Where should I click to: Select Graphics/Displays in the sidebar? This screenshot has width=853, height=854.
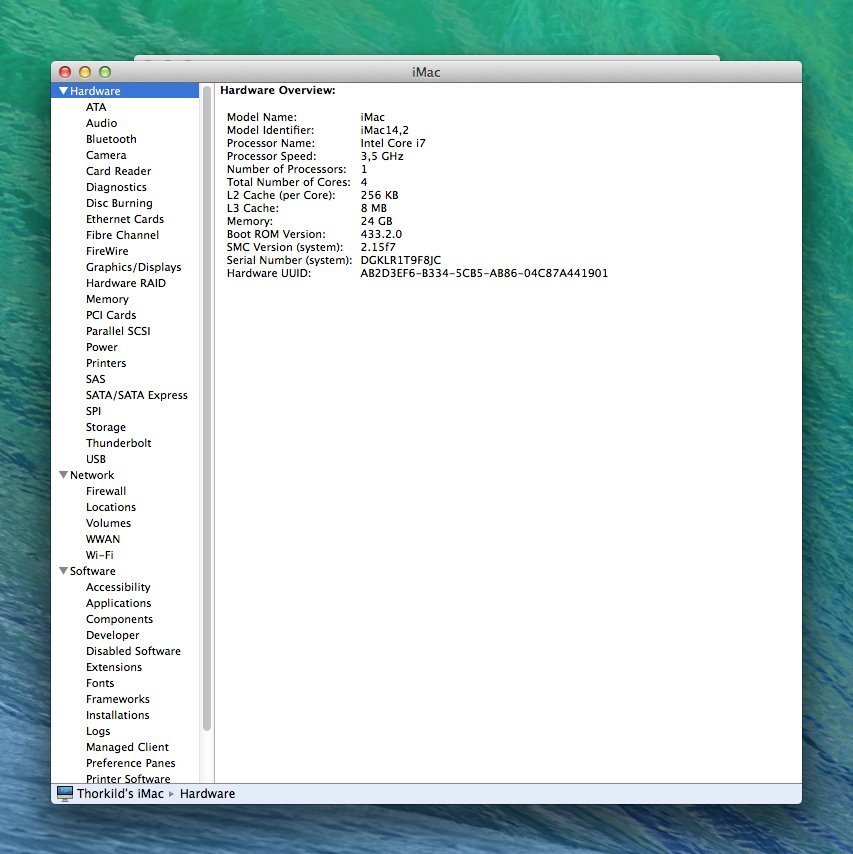point(133,267)
